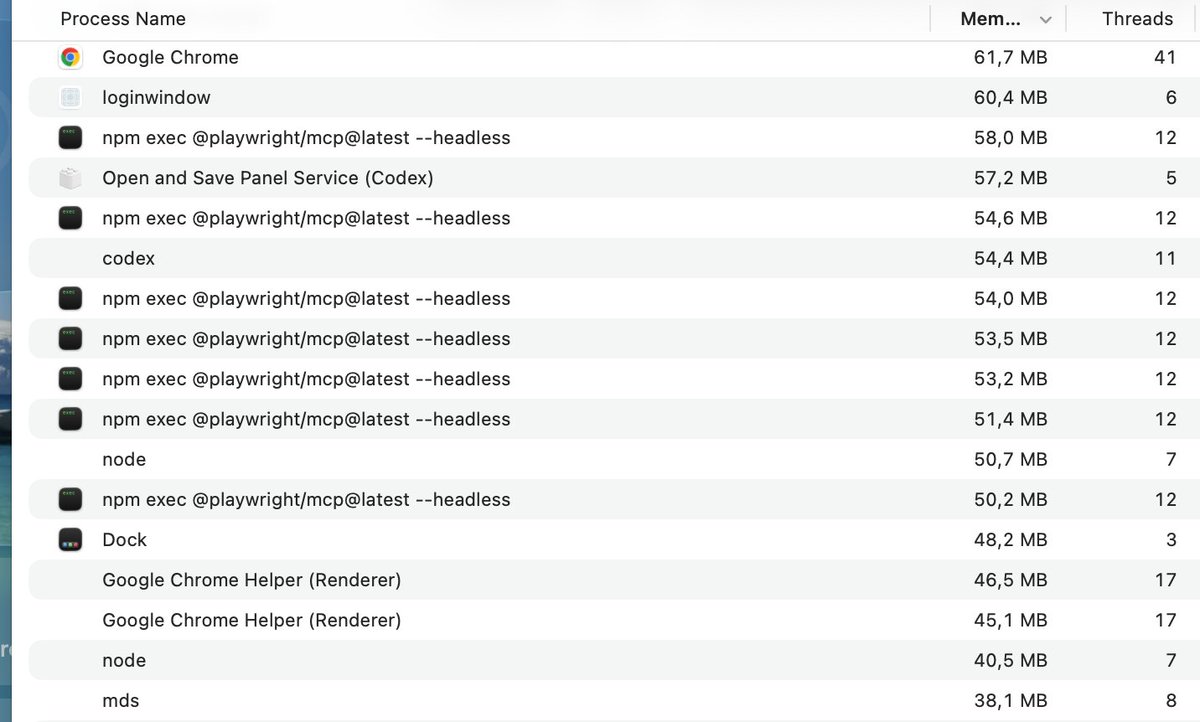This screenshot has height=722, width=1200.
Task: Select the loginwindow process name
Action: coord(156,97)
